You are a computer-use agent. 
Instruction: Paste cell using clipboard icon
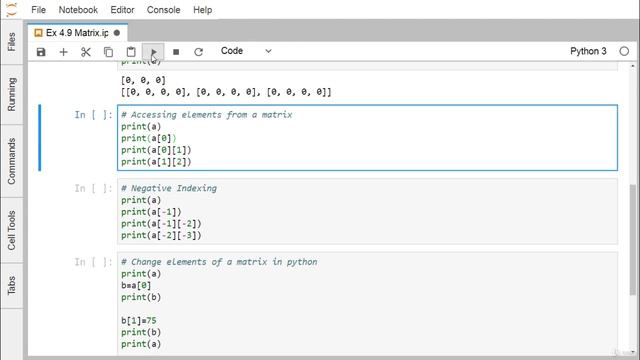click(x=131, y=52)
